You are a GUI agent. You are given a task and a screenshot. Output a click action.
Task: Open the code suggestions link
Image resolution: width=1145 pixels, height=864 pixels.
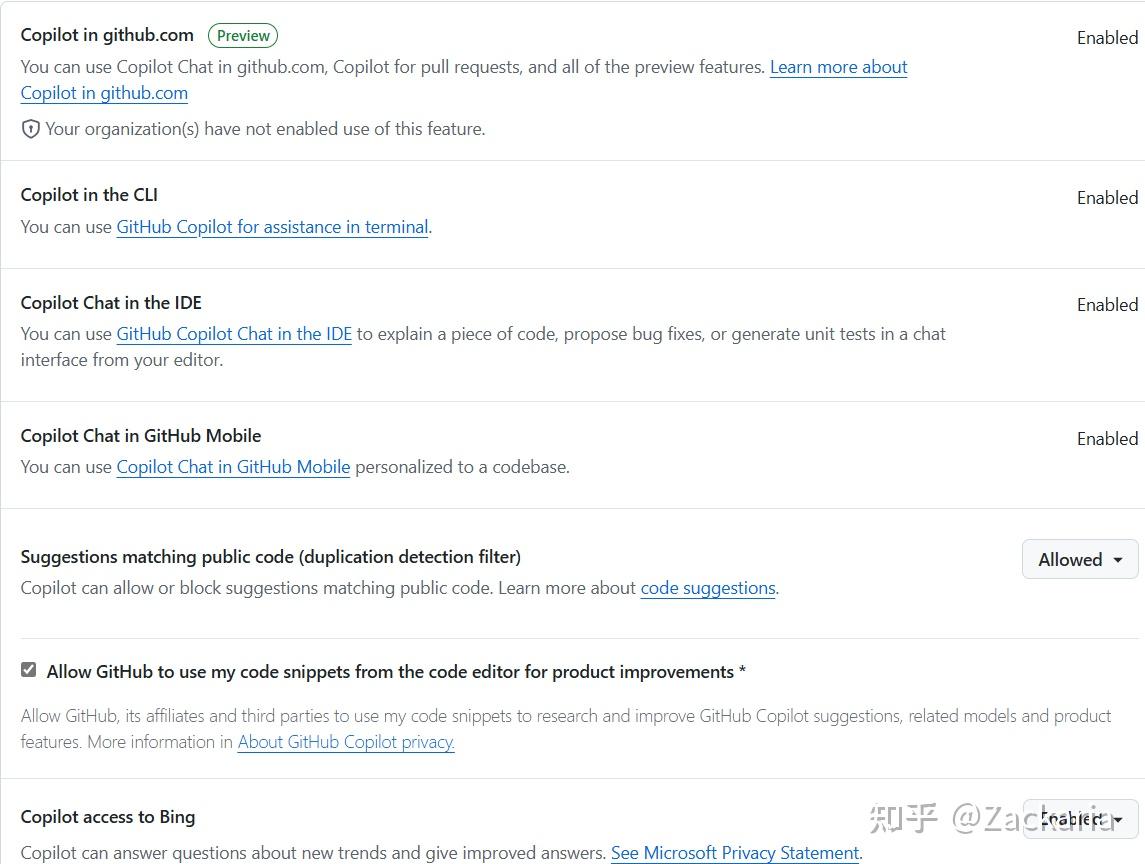pos(707,588)
